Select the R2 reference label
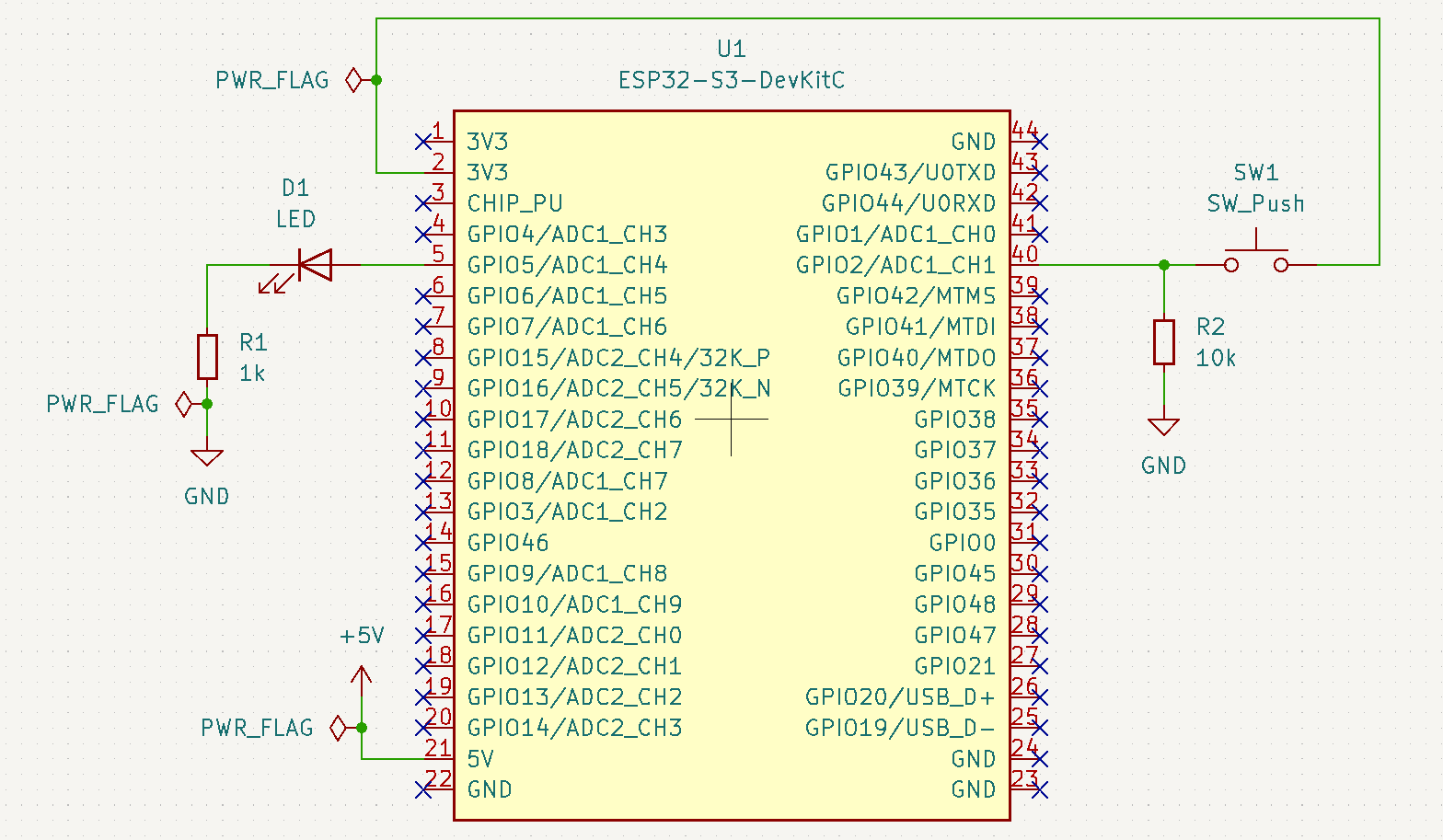Image resolution: width=1443 pixels, height=840 pixels. [1211, 327]
